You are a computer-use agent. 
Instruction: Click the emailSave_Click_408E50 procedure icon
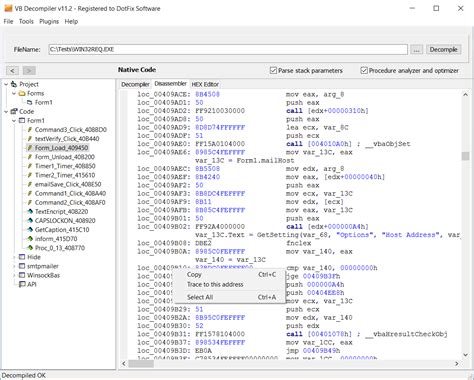(30, 184)
